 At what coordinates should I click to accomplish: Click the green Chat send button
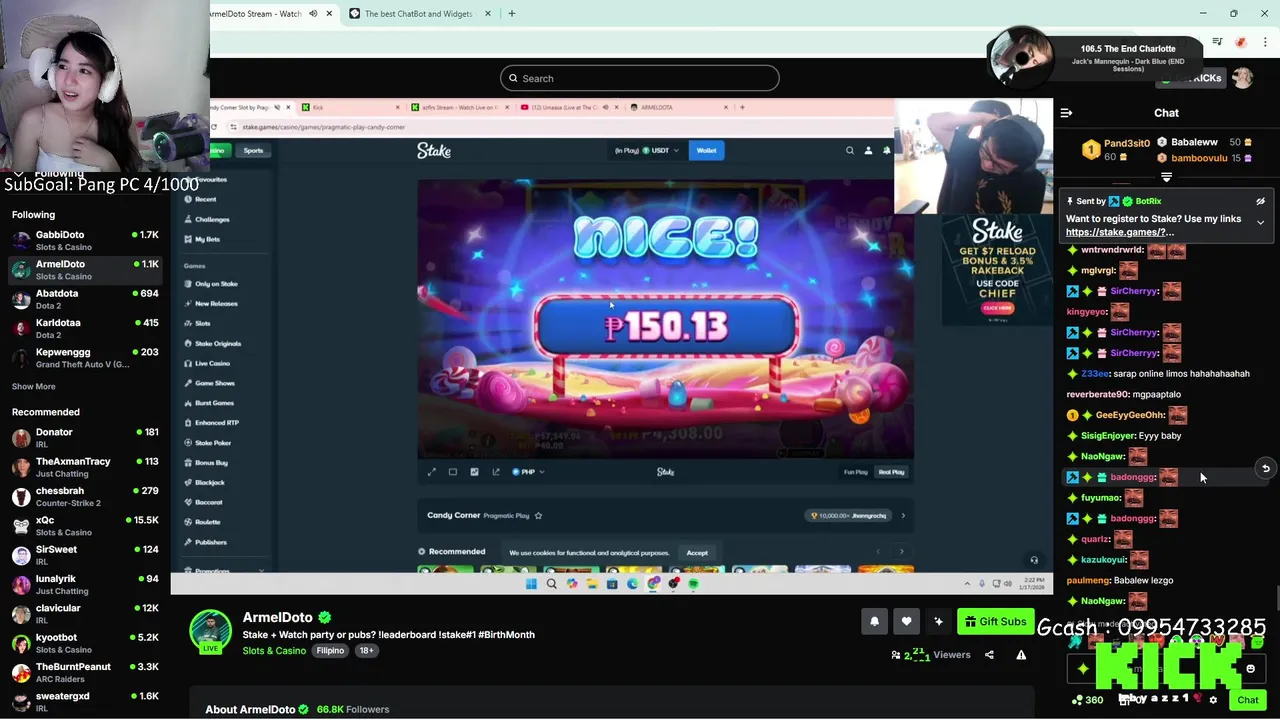pyautogui.click(x=1247, y=700)
